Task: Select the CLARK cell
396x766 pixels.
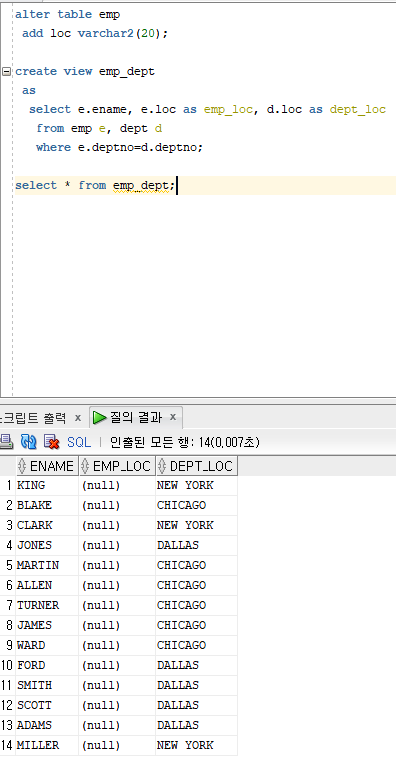Action: pyautogui.click(x=47, y=525)
